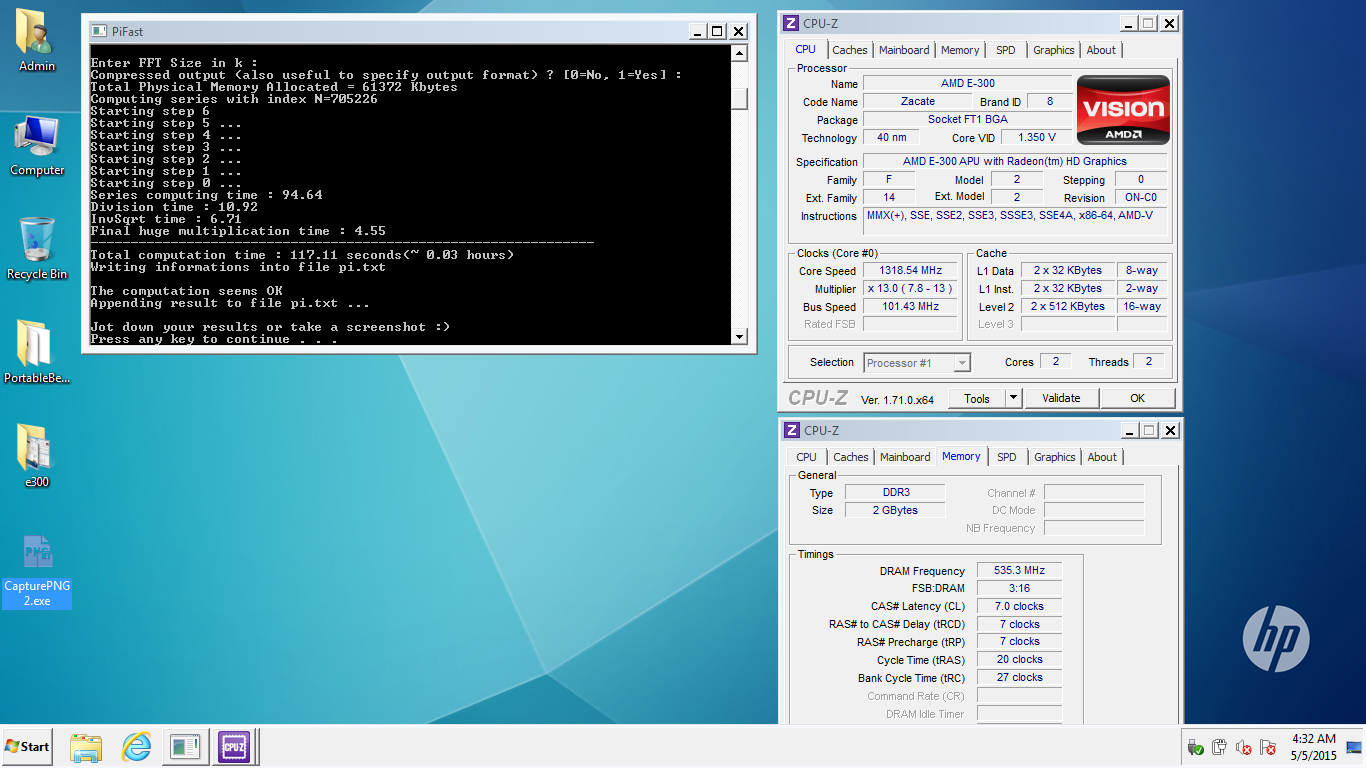The width and height of the screenshot is (1366, 768).
Task: Click the AMD E-300 name field
Action: click(x=967, y=83)
